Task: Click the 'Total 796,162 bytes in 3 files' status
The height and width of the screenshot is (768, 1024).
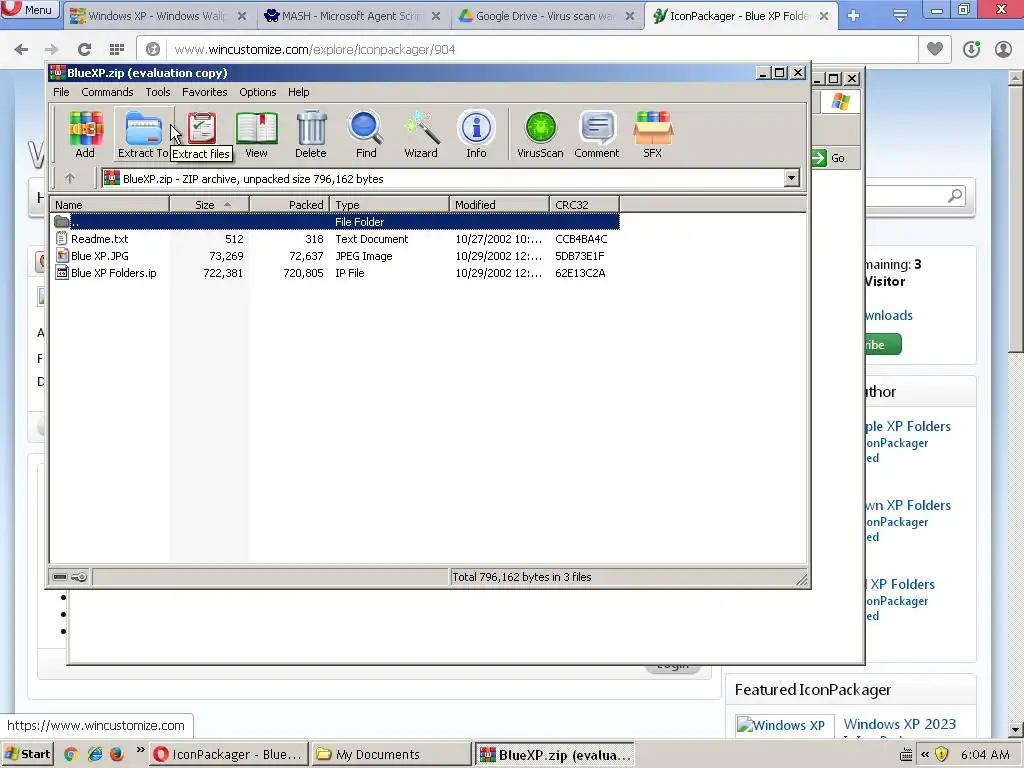Action: click(x=522, y=577)
